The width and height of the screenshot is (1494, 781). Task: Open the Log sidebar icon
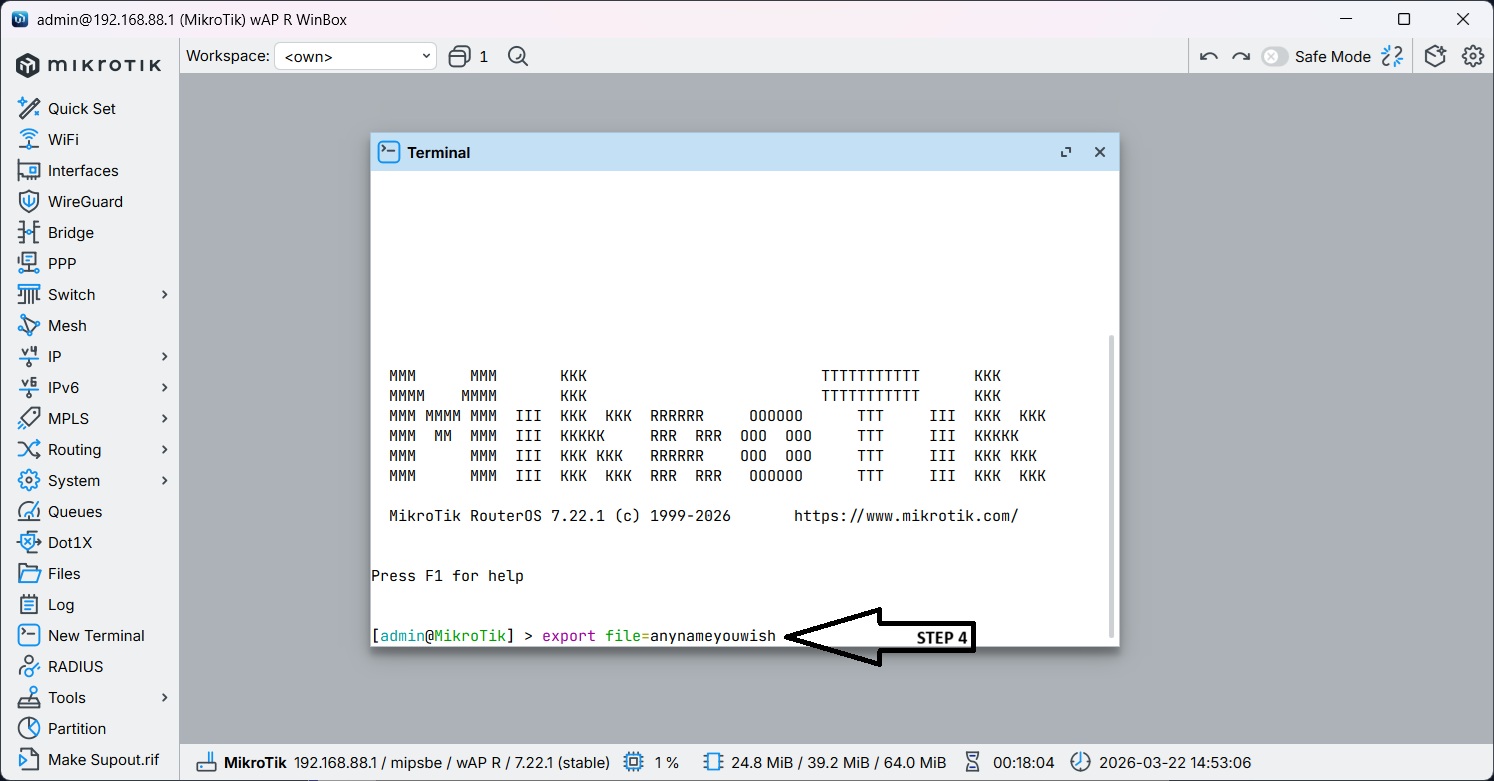pyautogui.click(x=29, y=604)
